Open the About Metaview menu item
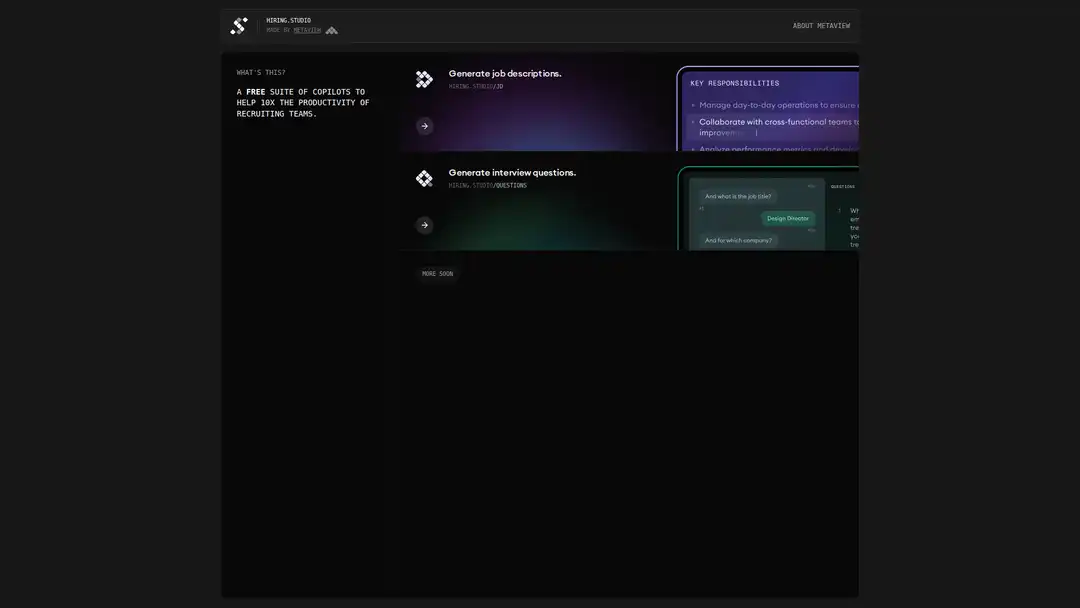Screen dimensions: 1080x608 pyautogui.click(x=821, y=25)
